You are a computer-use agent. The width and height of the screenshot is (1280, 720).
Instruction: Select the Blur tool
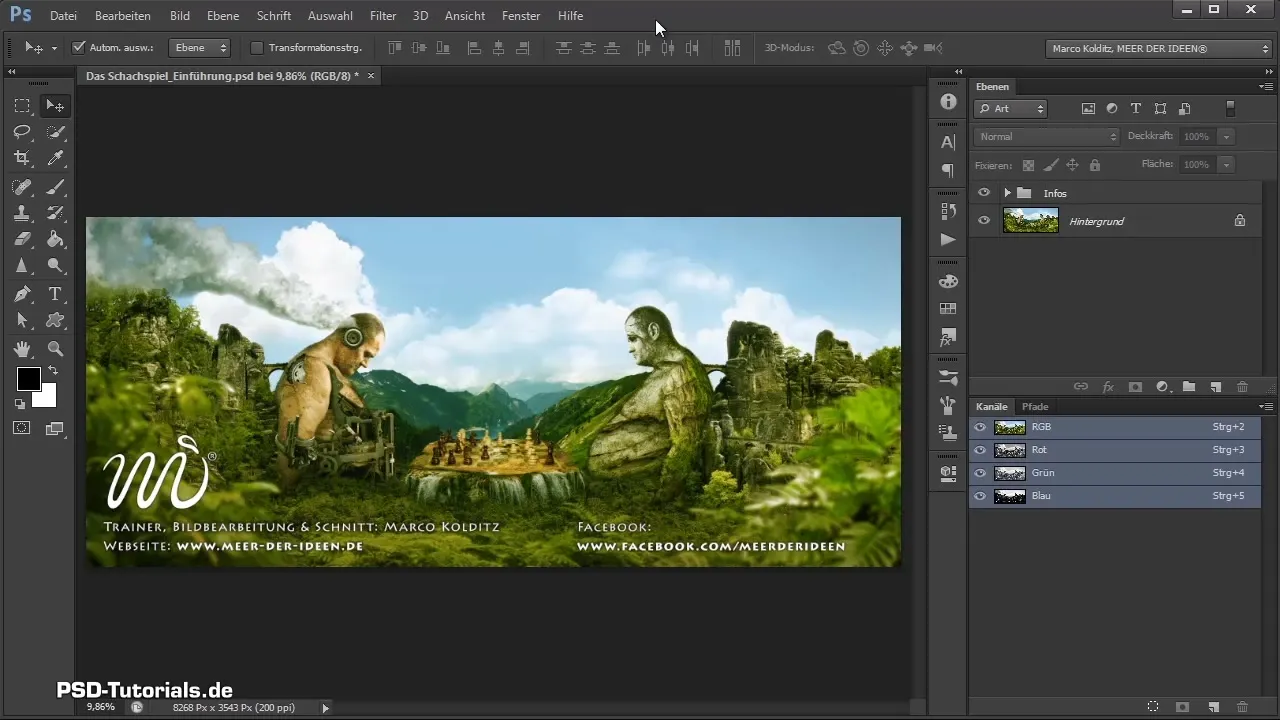coord(22,265)
